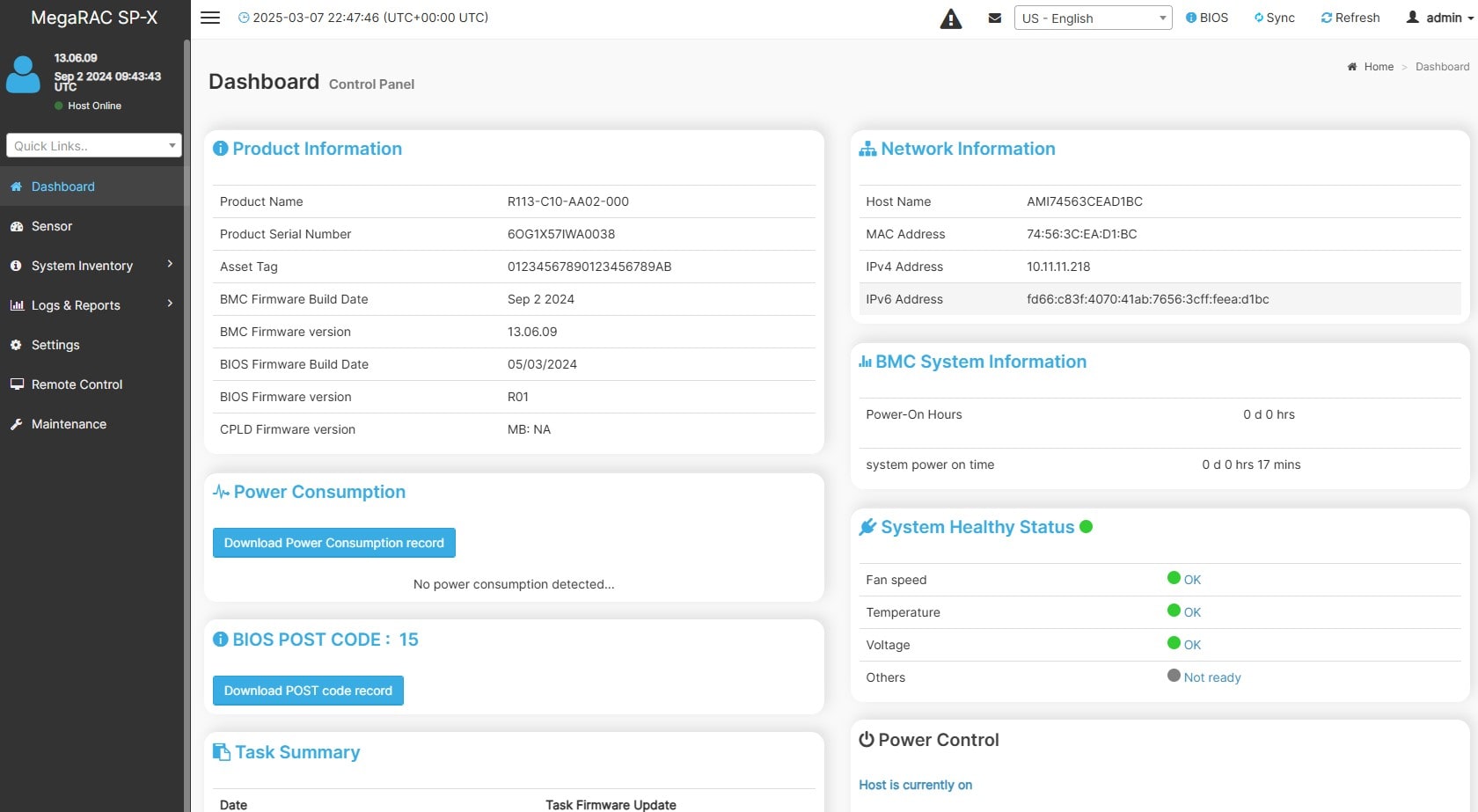Refresh the dashboard page
Image resolution: width=1478 pixels, height=812 pixels.
coord(1350,18)
